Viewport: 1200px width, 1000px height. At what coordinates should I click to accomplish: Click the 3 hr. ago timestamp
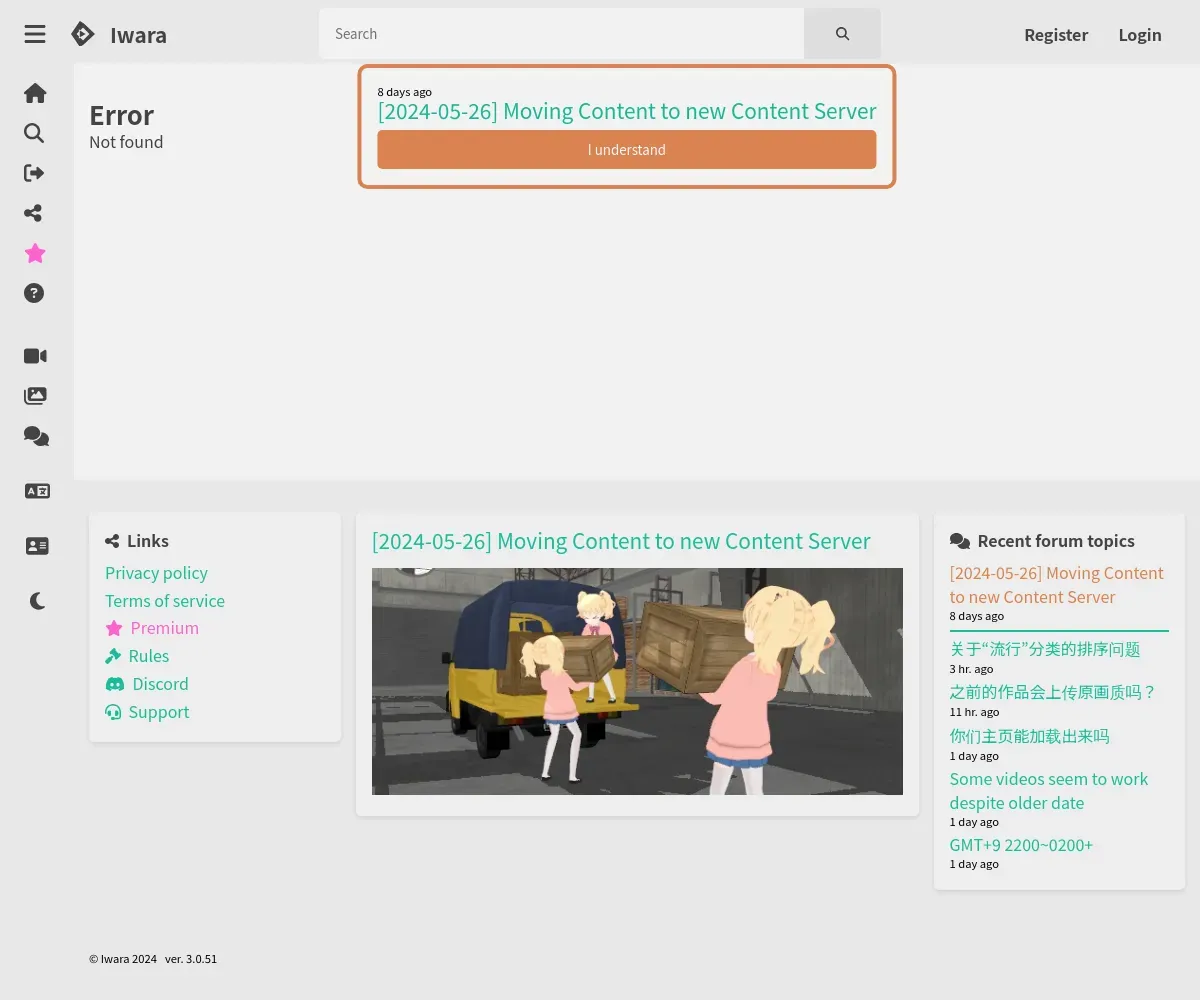(x=972, y=669)
